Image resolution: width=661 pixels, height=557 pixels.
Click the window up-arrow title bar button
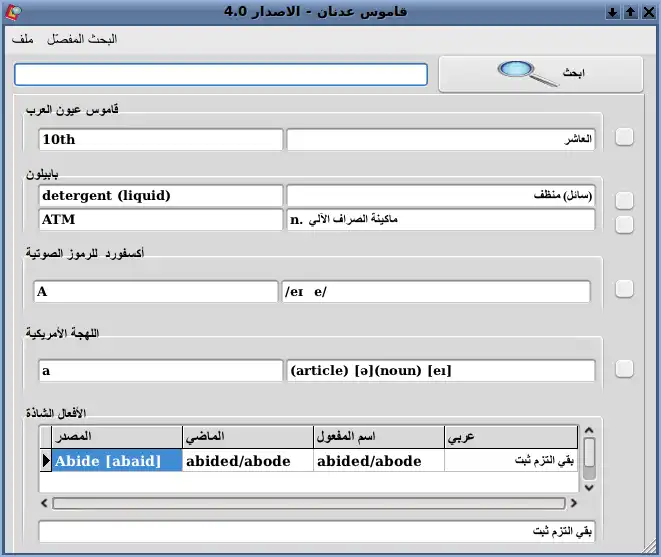coord(631,12)
